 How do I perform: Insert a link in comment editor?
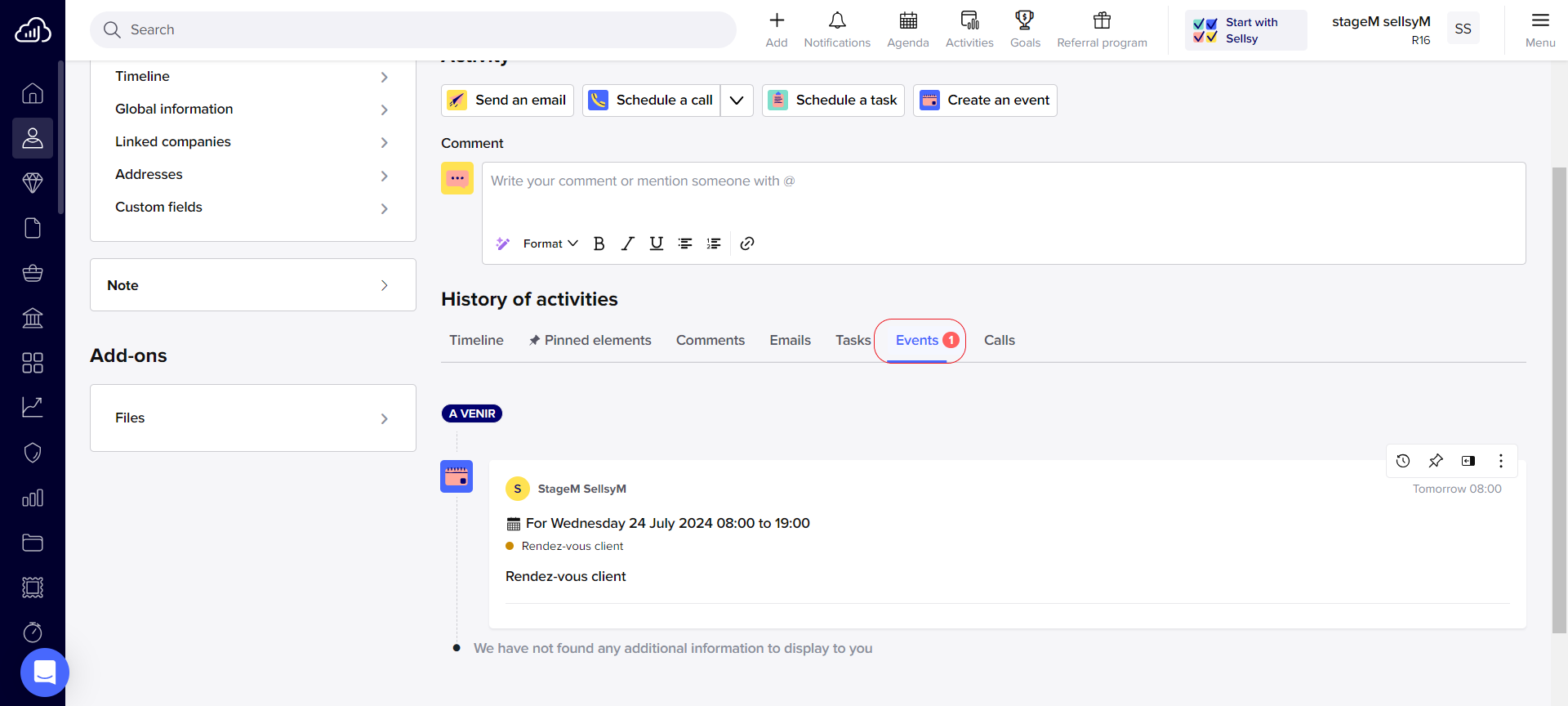pos(746,244)
